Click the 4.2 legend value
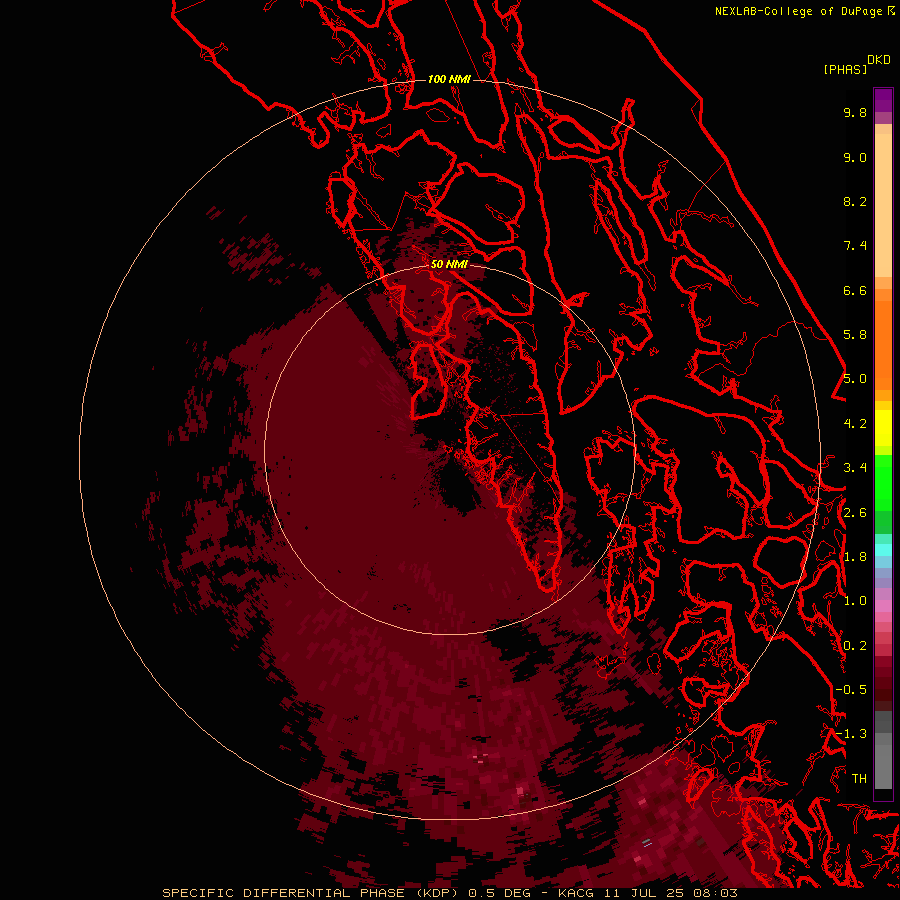The width and height of the screenshot is (900, 900). pos(855,424)
